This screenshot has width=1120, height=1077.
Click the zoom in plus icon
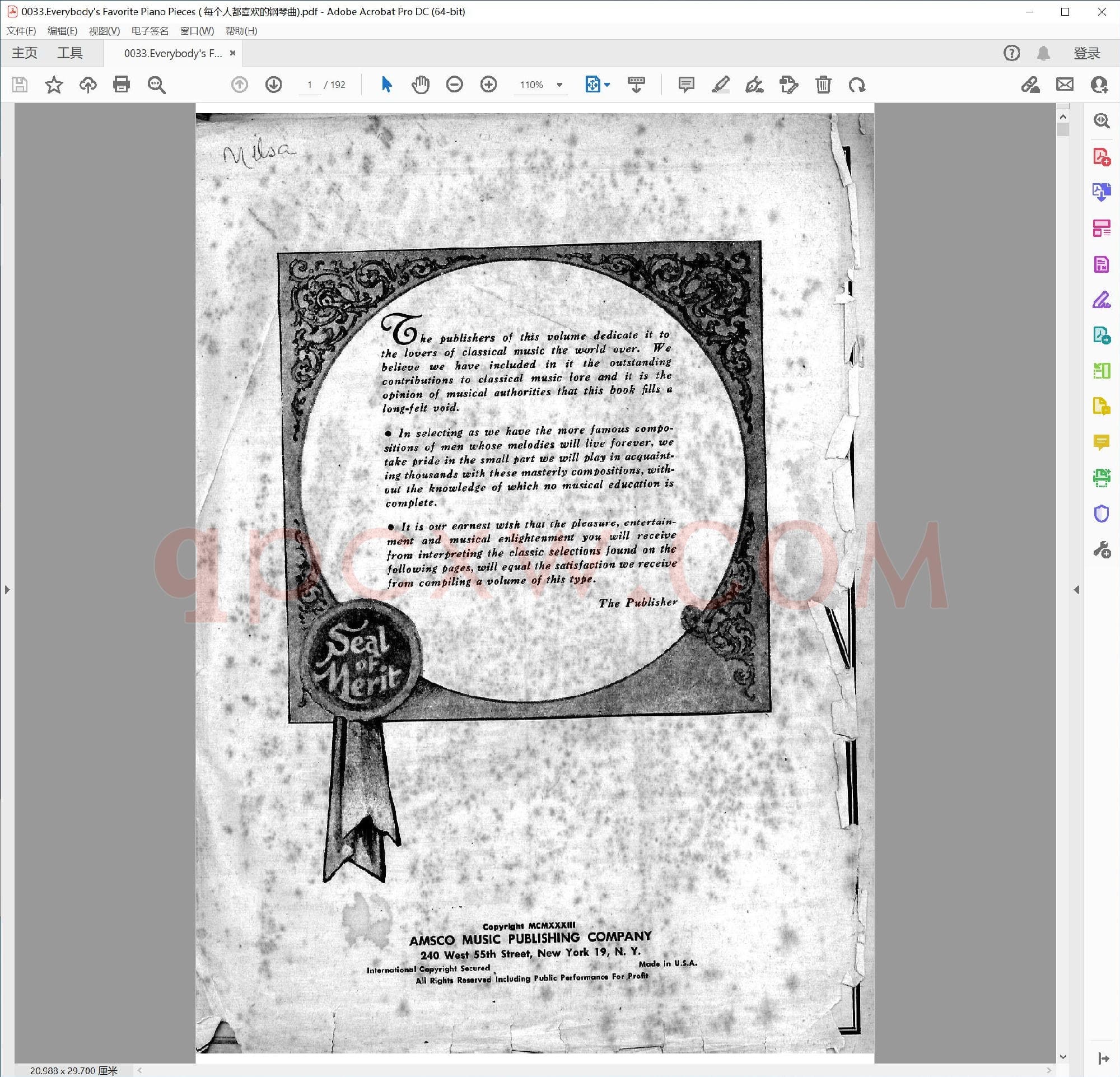click(488, 85)
